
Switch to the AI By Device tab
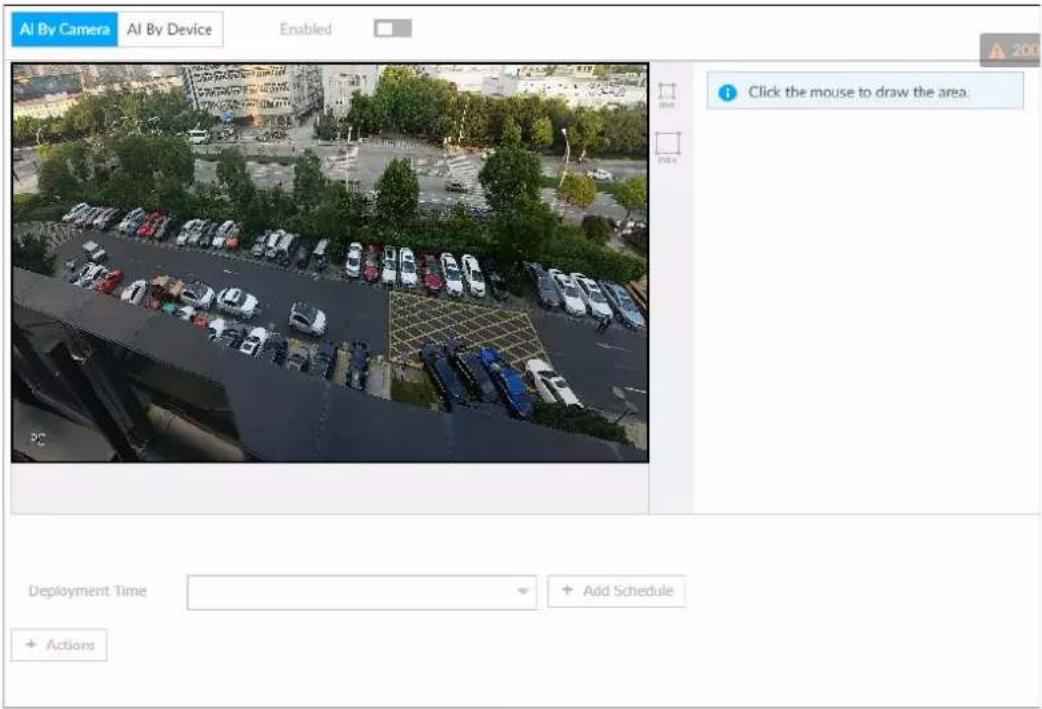[x=170, y=29]
